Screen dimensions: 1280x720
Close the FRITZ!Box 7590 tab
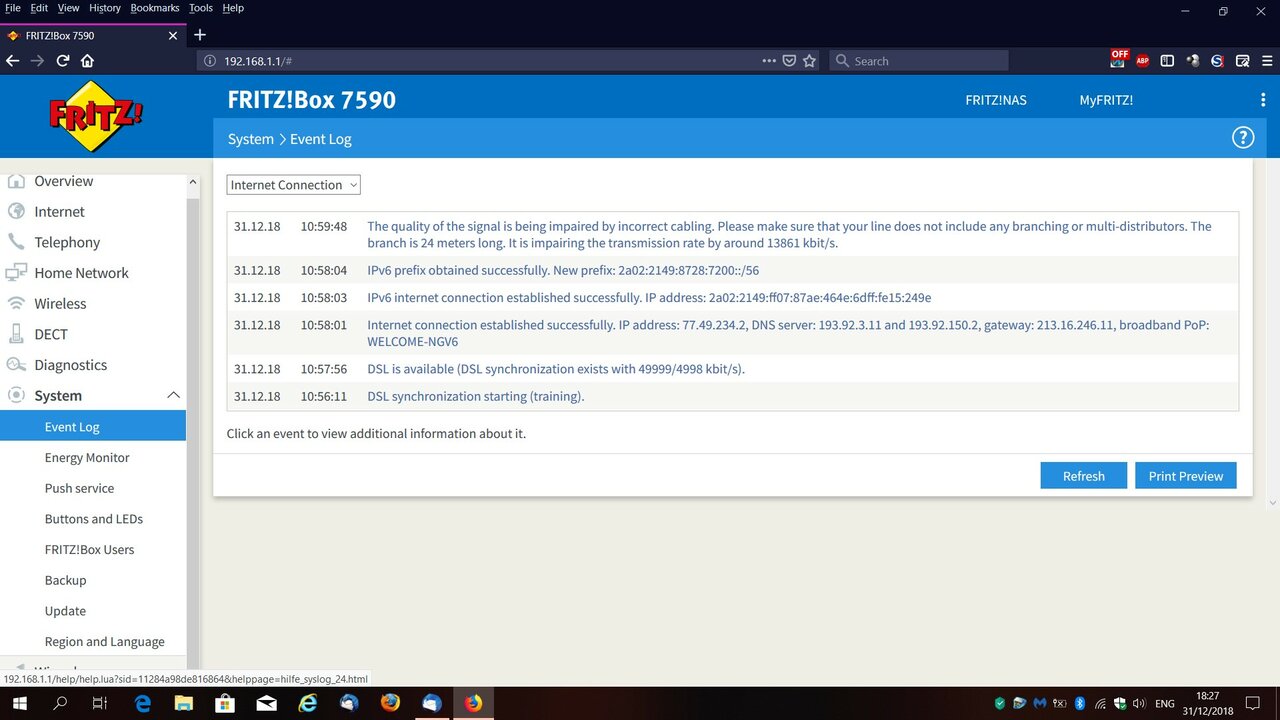pos(173,35)
